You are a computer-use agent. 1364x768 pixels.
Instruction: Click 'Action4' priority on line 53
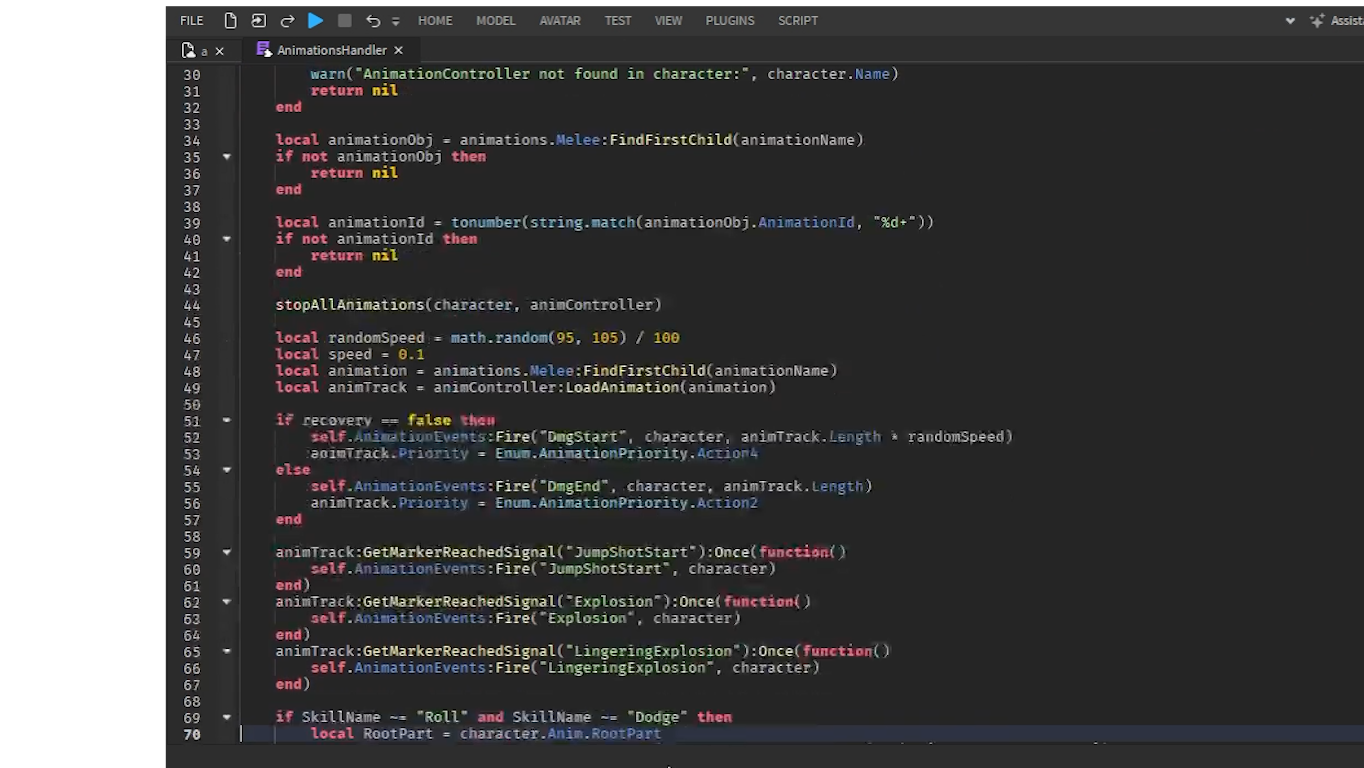click(x=727, y=453)
